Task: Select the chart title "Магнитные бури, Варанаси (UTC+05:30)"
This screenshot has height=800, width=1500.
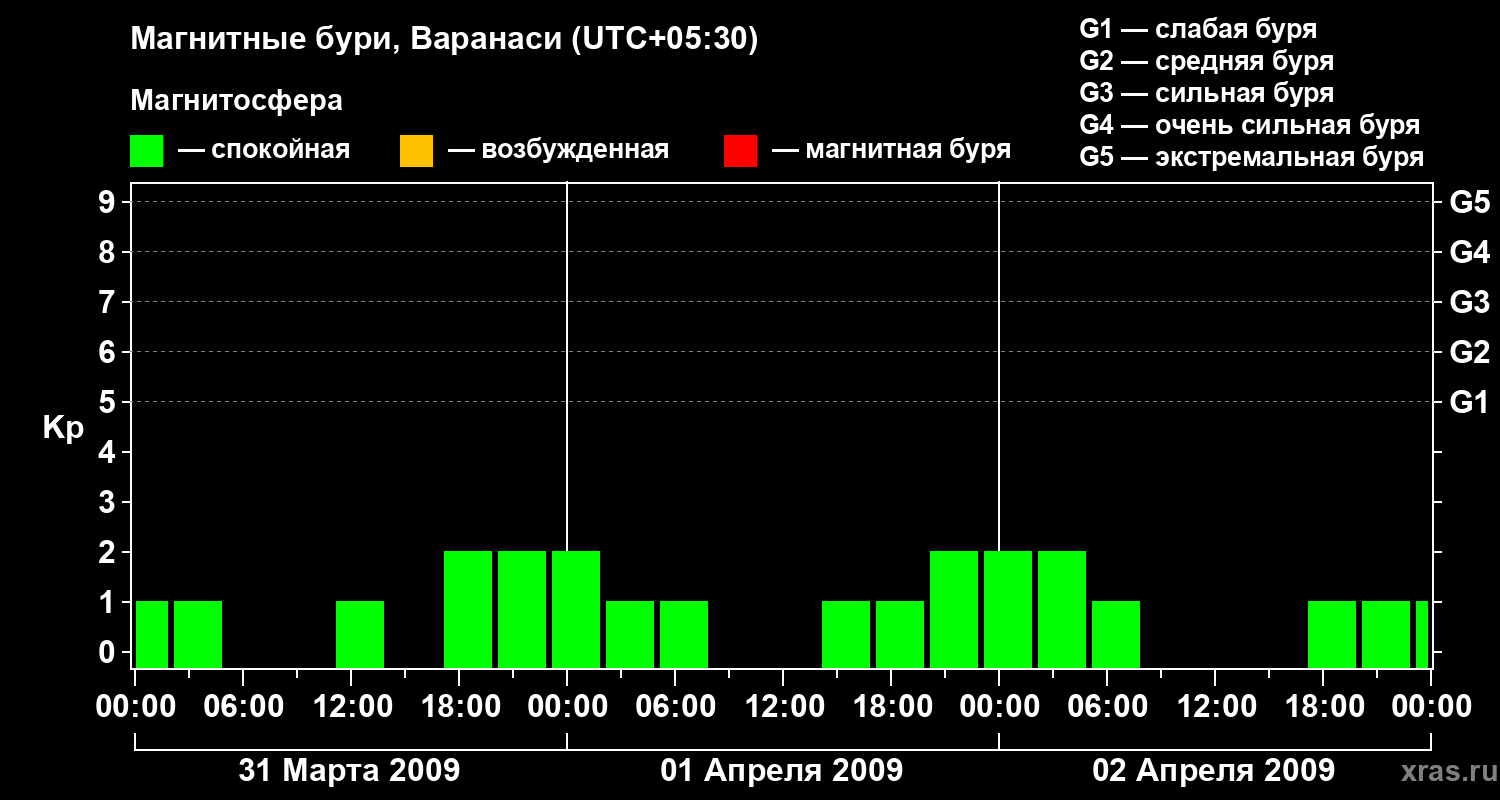Action: 444,40
